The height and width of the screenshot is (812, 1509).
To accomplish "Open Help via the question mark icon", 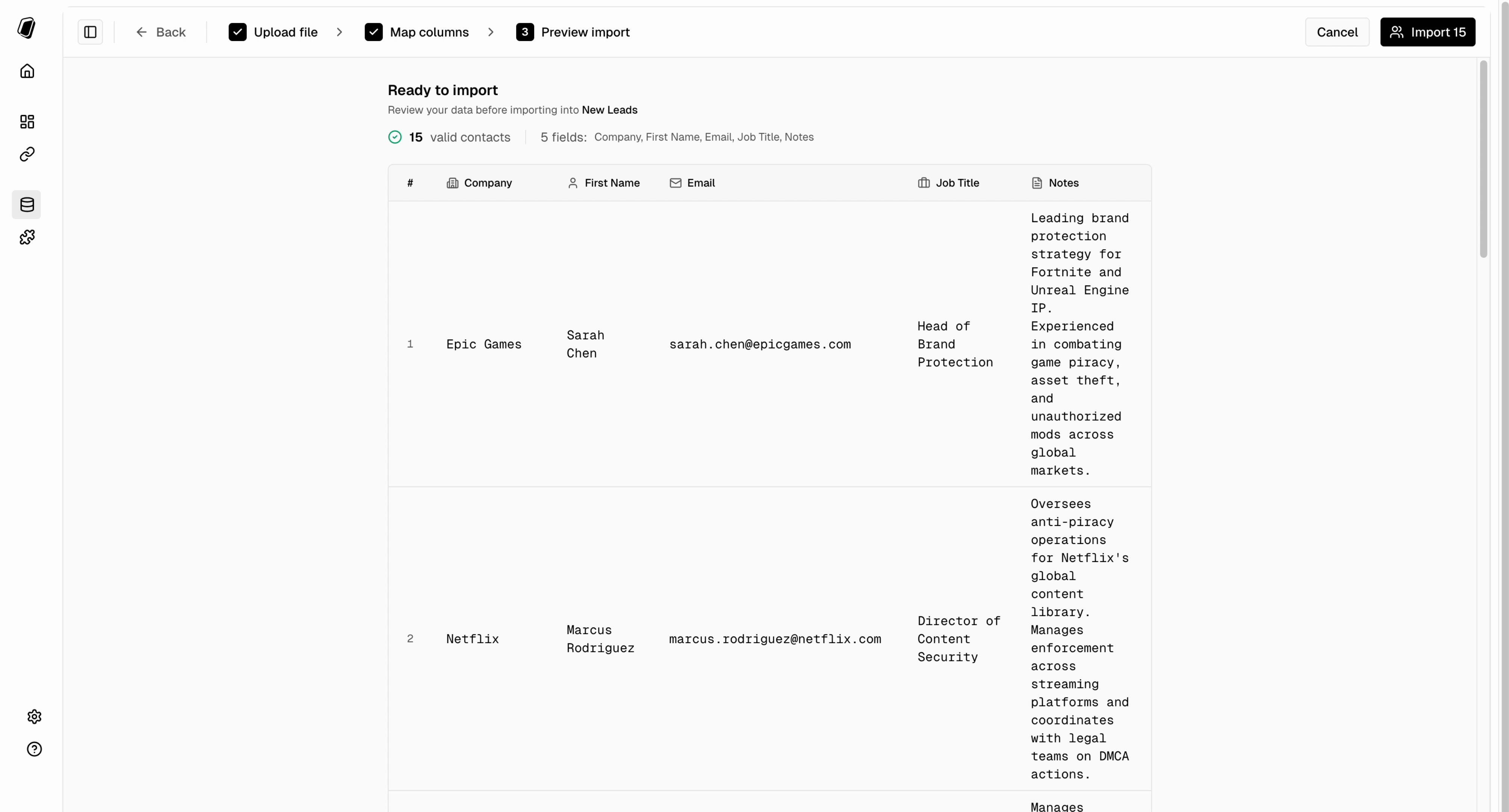I will pyautogui.click(x=34, y=749).
